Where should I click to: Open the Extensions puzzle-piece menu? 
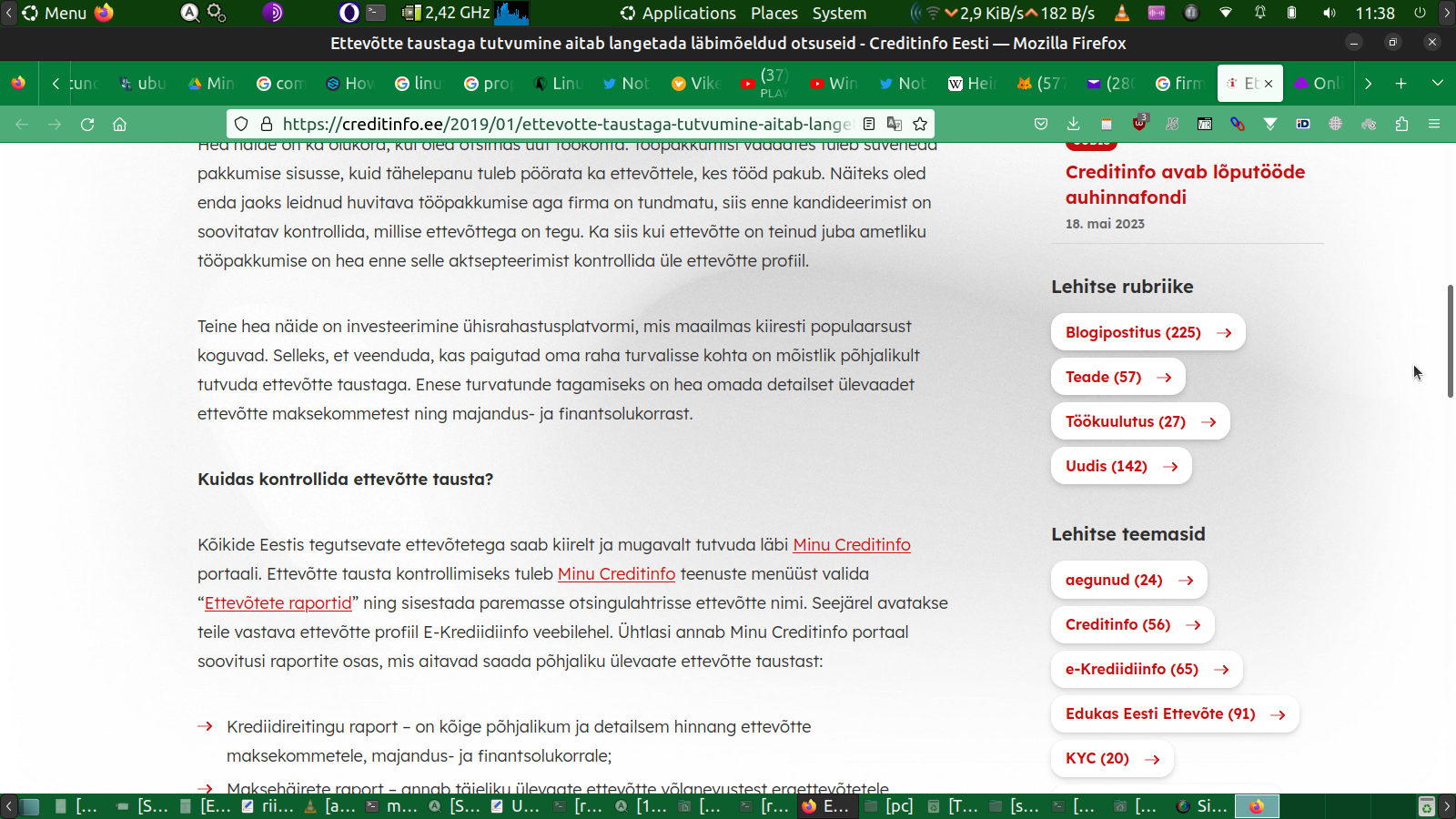pos(1401,124)
